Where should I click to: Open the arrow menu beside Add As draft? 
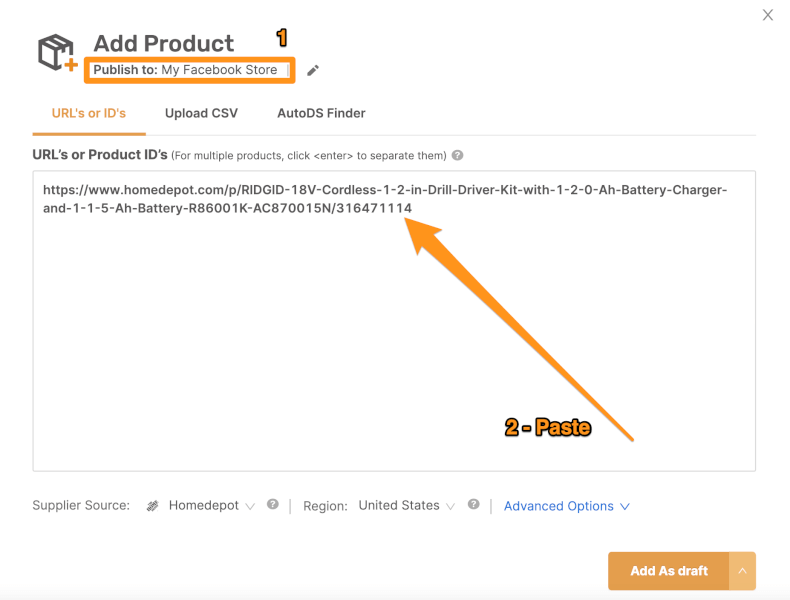[742, 571]
